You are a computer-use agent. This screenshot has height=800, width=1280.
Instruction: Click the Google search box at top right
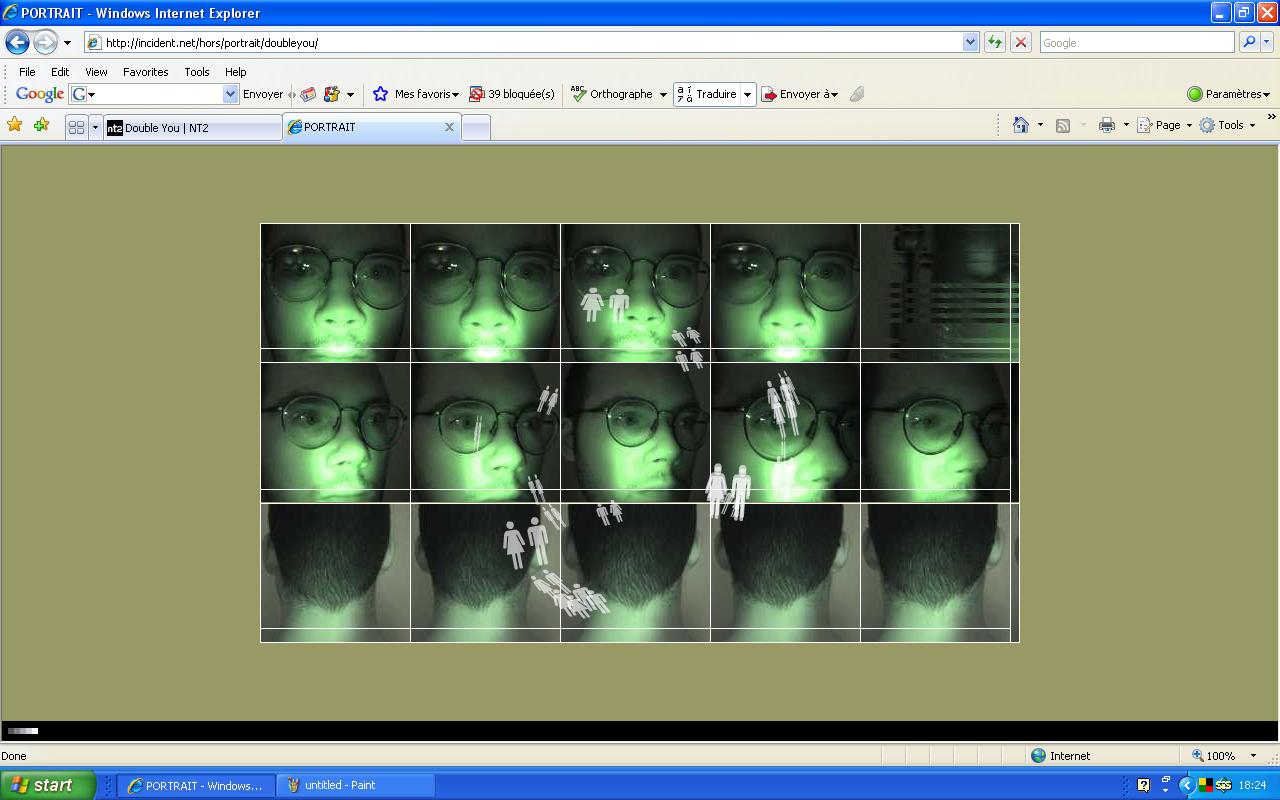click(1137, 43)
